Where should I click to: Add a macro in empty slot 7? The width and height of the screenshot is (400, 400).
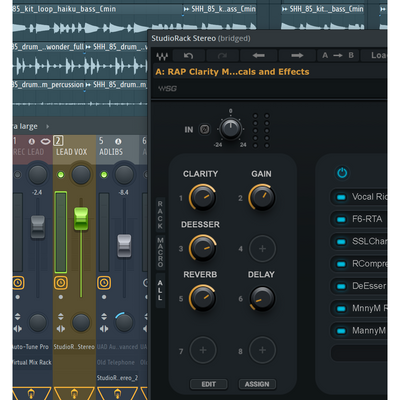(x=203, y=350)
